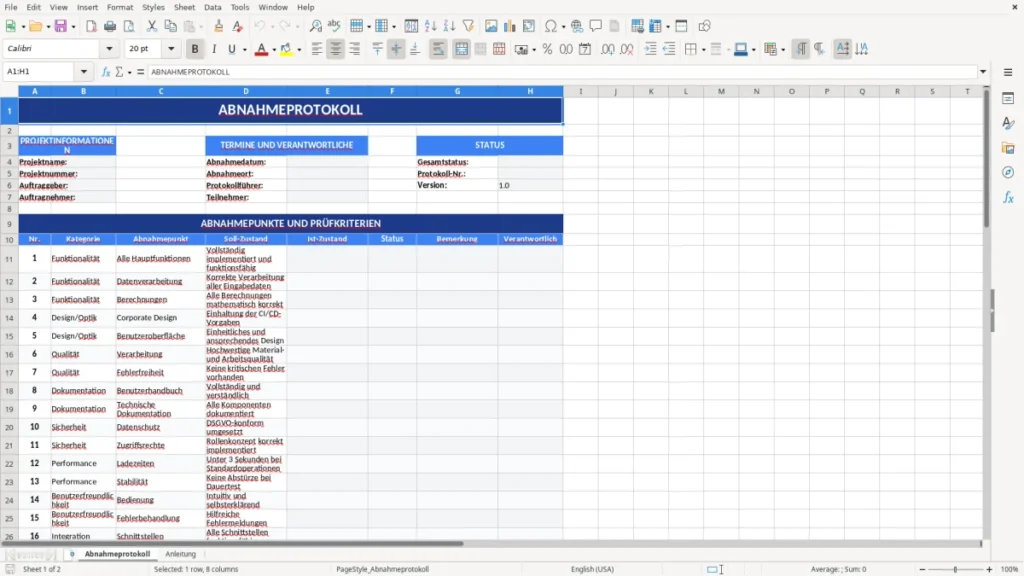This screenshot has height=576, width=1024.
Task: Click the zoom slider in status bar
Action: coord(955,569)
